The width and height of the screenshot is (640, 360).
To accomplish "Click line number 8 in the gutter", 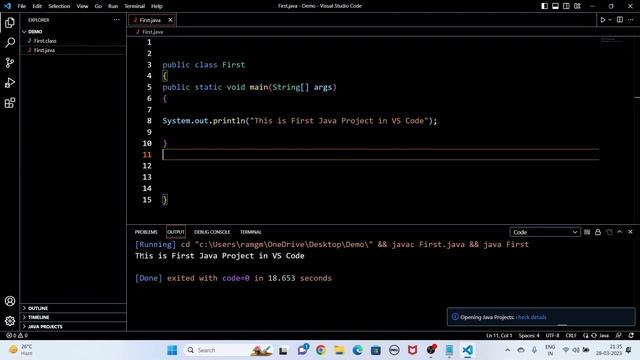I will pyautogui.click(x=149, y=121).
